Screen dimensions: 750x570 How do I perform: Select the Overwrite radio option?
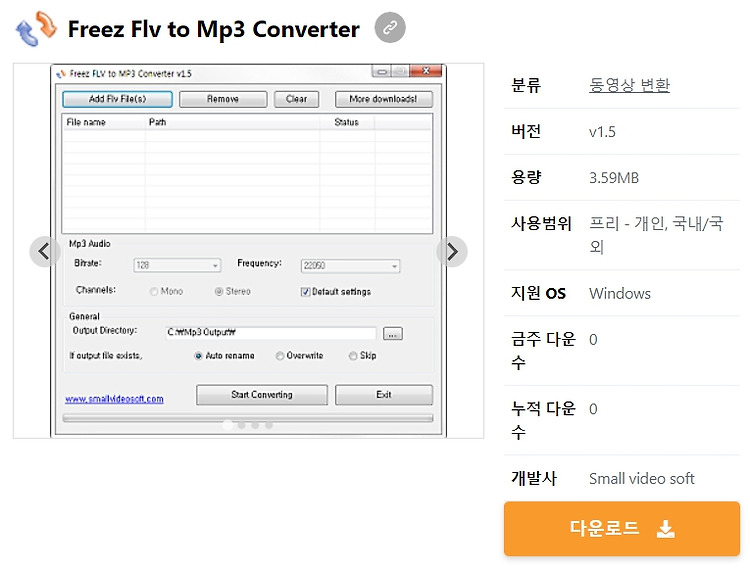tap(280, 356)
